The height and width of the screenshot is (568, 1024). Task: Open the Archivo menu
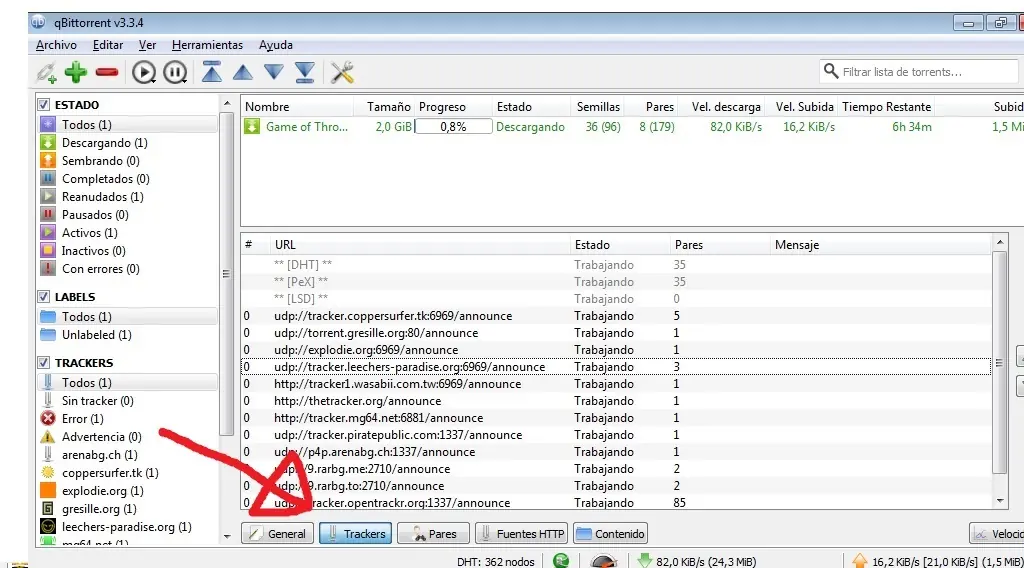click(x=56, y=45)
